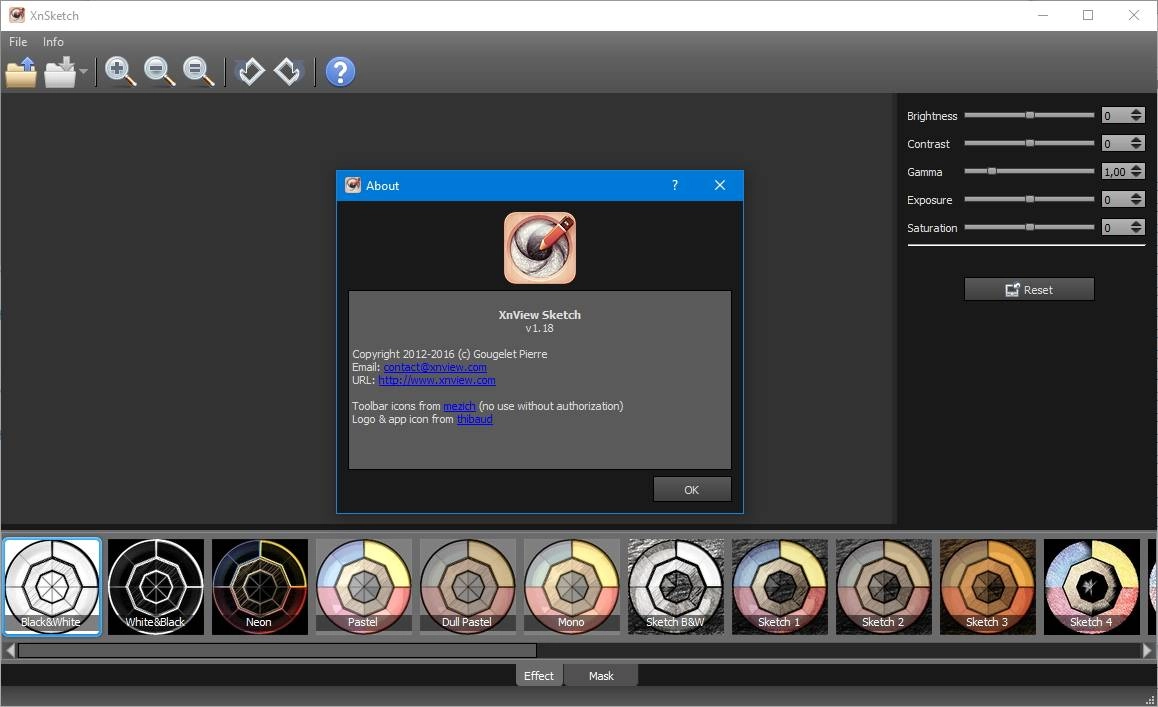Screen dimensions: 1158x707
Task: Decrease Exposure with stepper down arrow
Action: tap(1137, 204)
